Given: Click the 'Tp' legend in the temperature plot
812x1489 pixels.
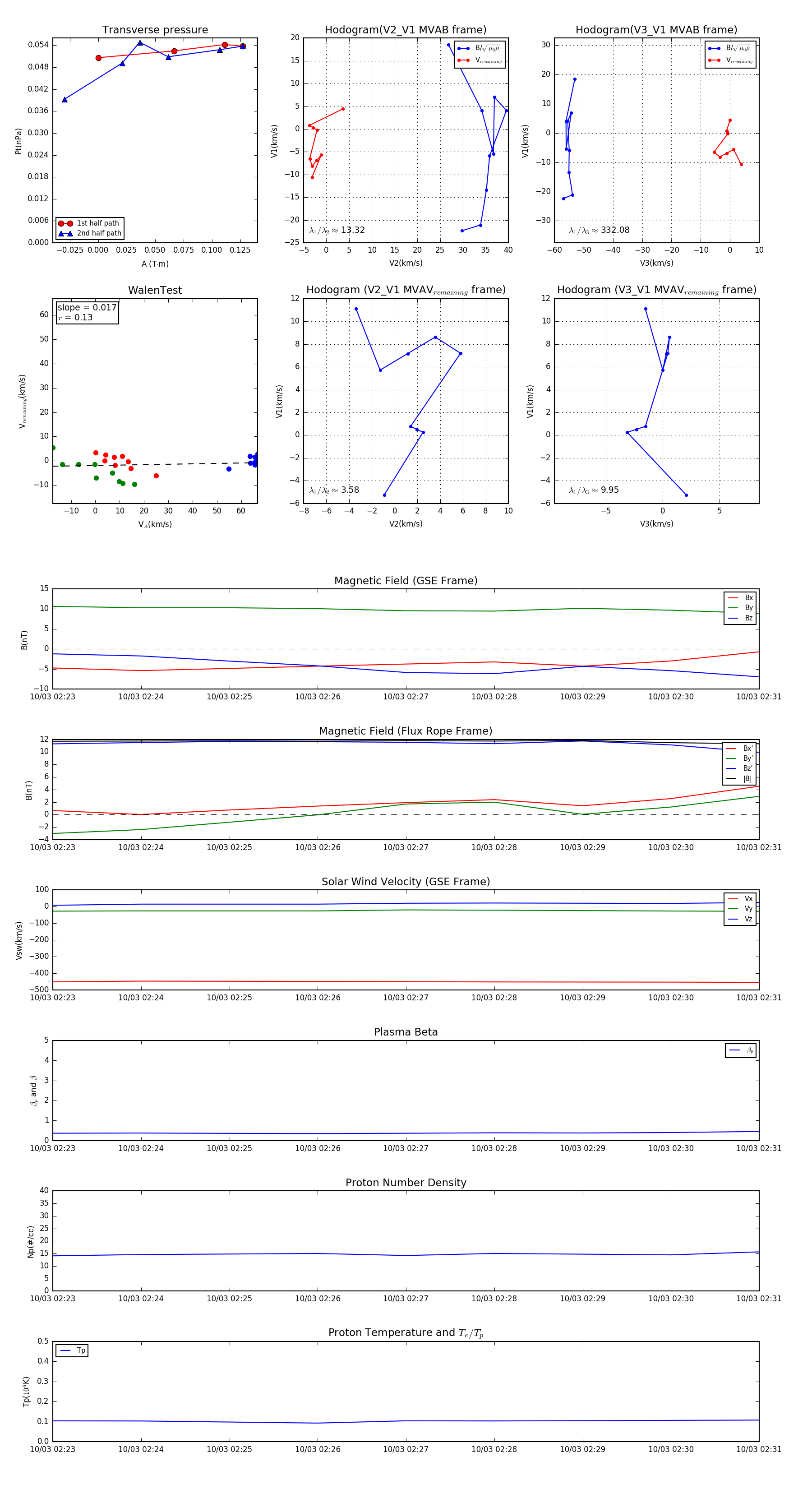Looking at the screenshot, I should click(x=72, y=1351).
